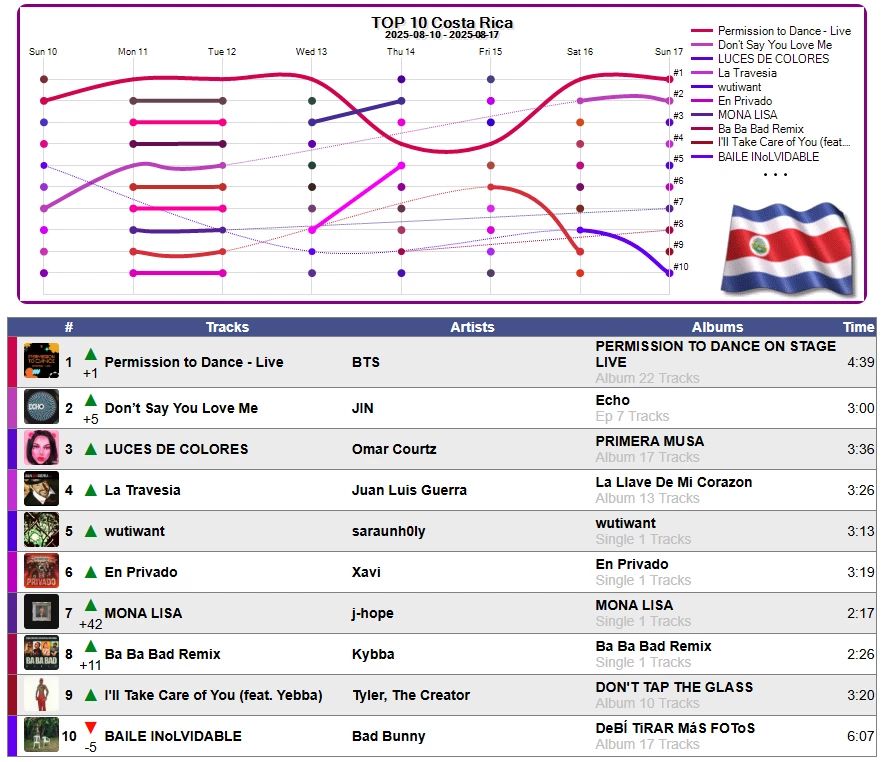The image size is (888, 762).
Task: Click the green up arrow for LUCES DE COLORES
Action: [91, 450]
